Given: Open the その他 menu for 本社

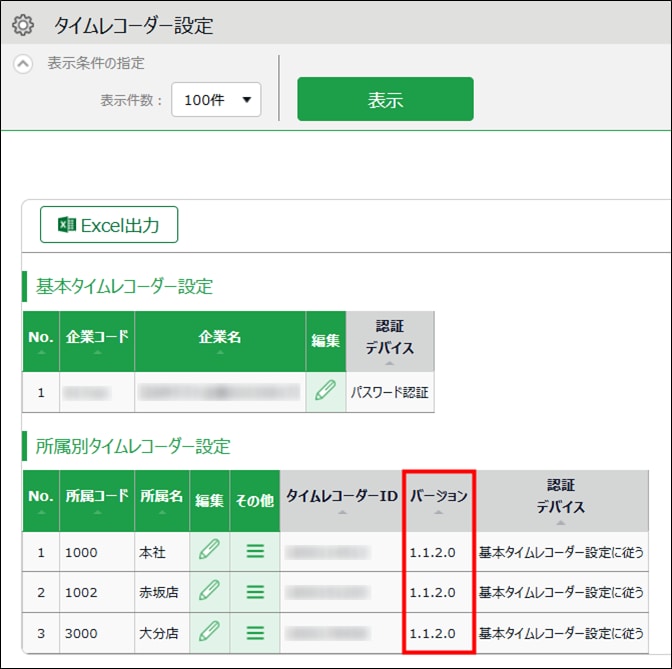Looking at the screenshot, I should [255, 551].
